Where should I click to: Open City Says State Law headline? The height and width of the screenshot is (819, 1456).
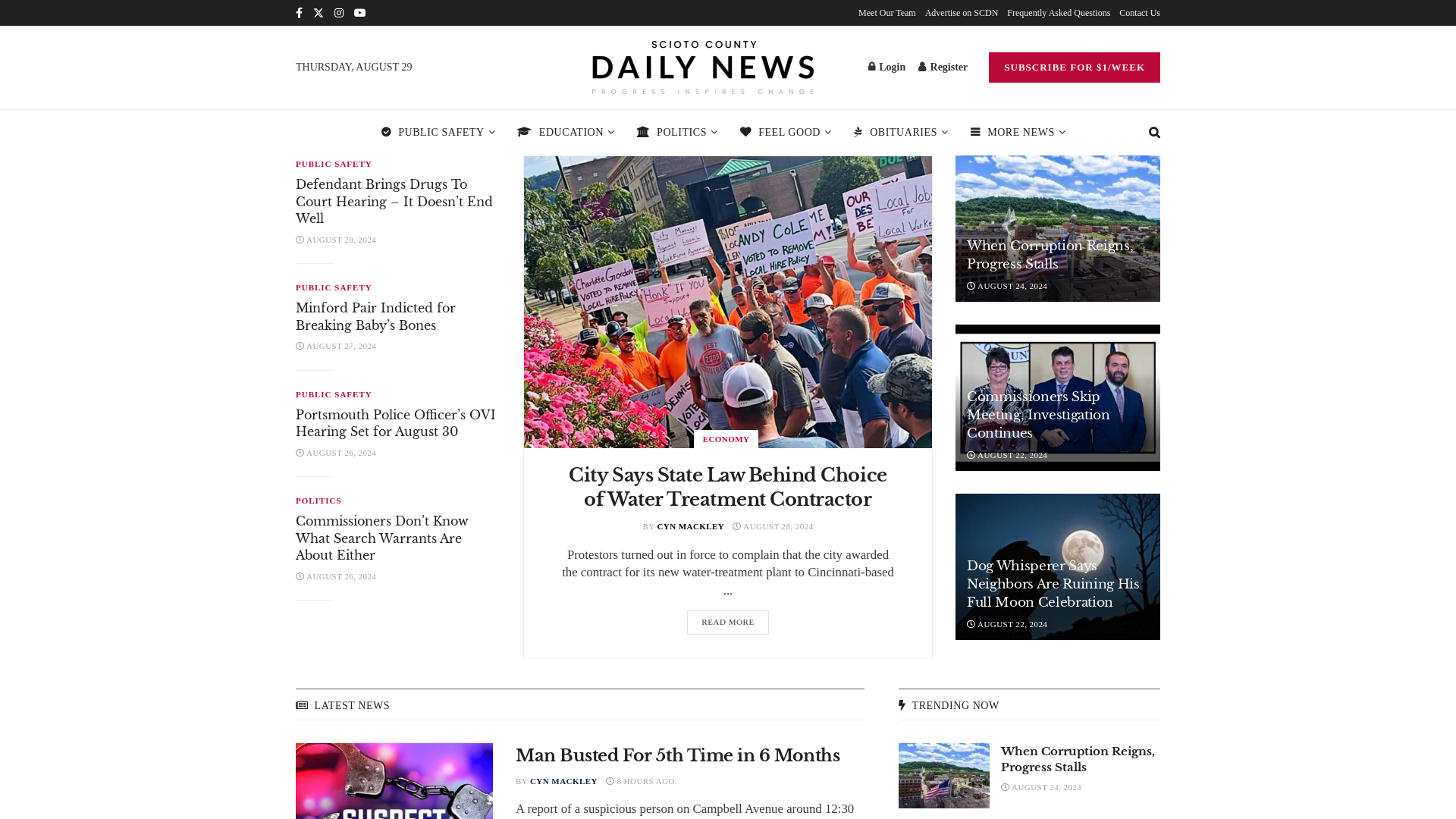coord(728,487)
